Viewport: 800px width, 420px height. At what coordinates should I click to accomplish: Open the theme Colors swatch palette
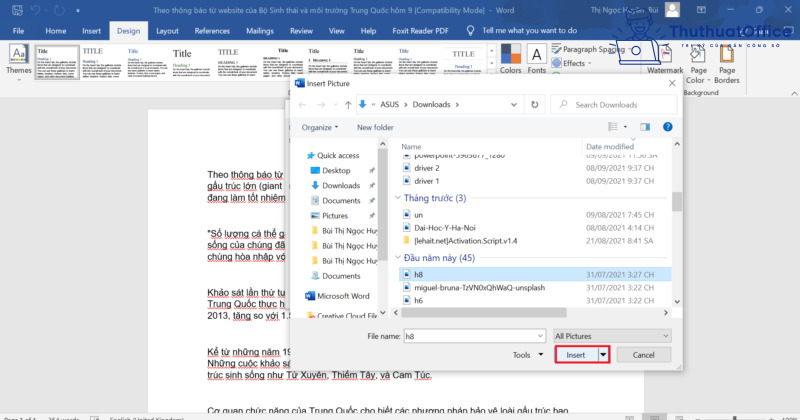[x=510, y=58]
